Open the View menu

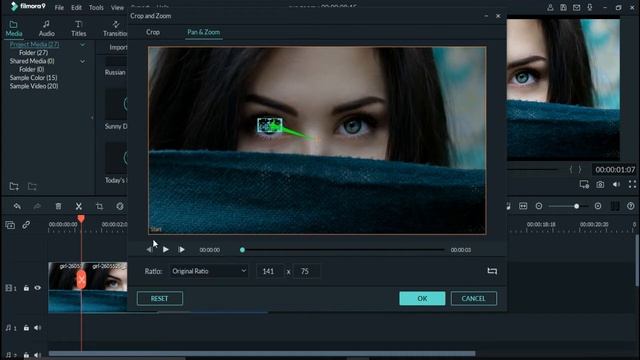117,8
